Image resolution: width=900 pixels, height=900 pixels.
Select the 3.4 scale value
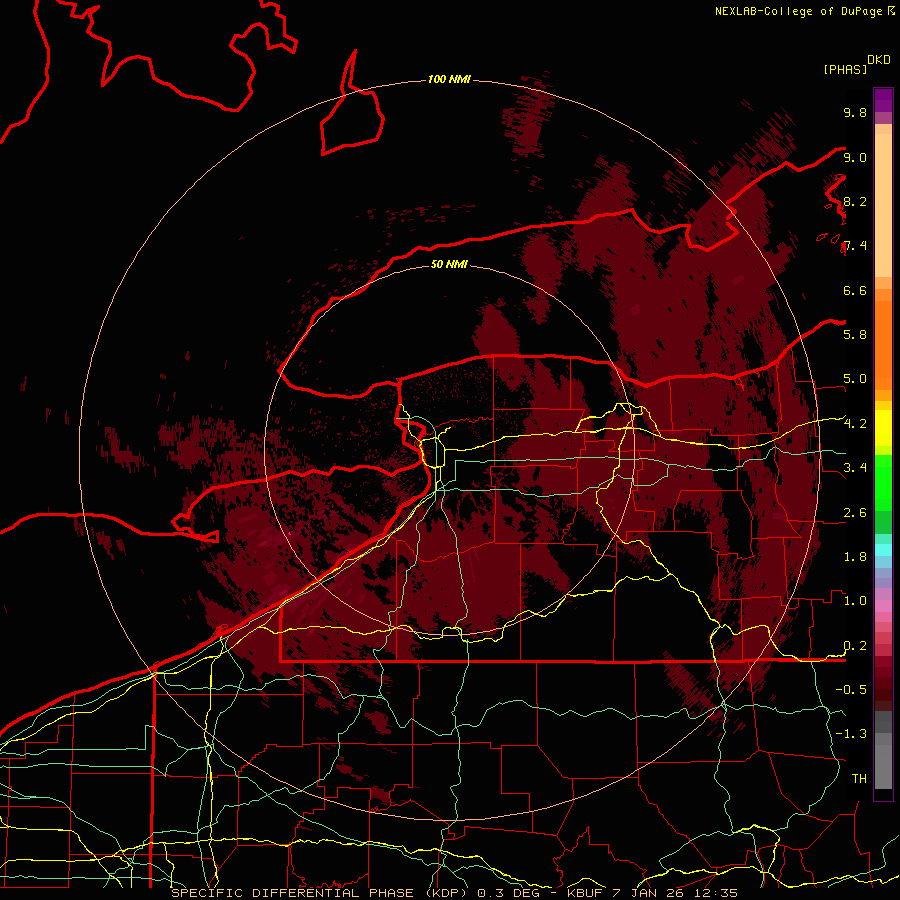tap(855, 467)
